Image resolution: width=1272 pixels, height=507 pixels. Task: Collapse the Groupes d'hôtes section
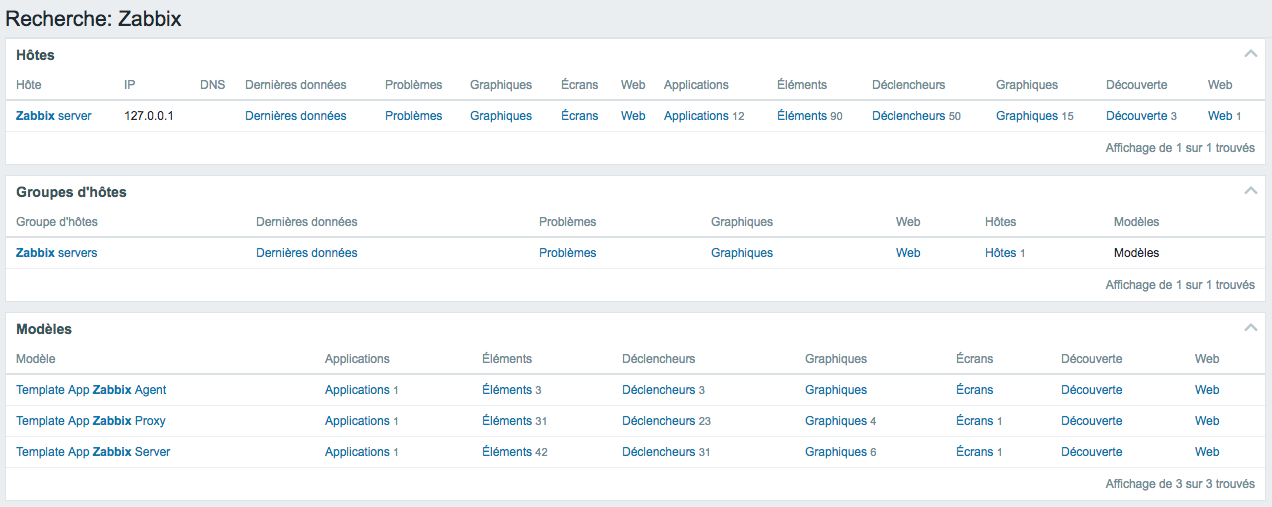coord(1250,191)
